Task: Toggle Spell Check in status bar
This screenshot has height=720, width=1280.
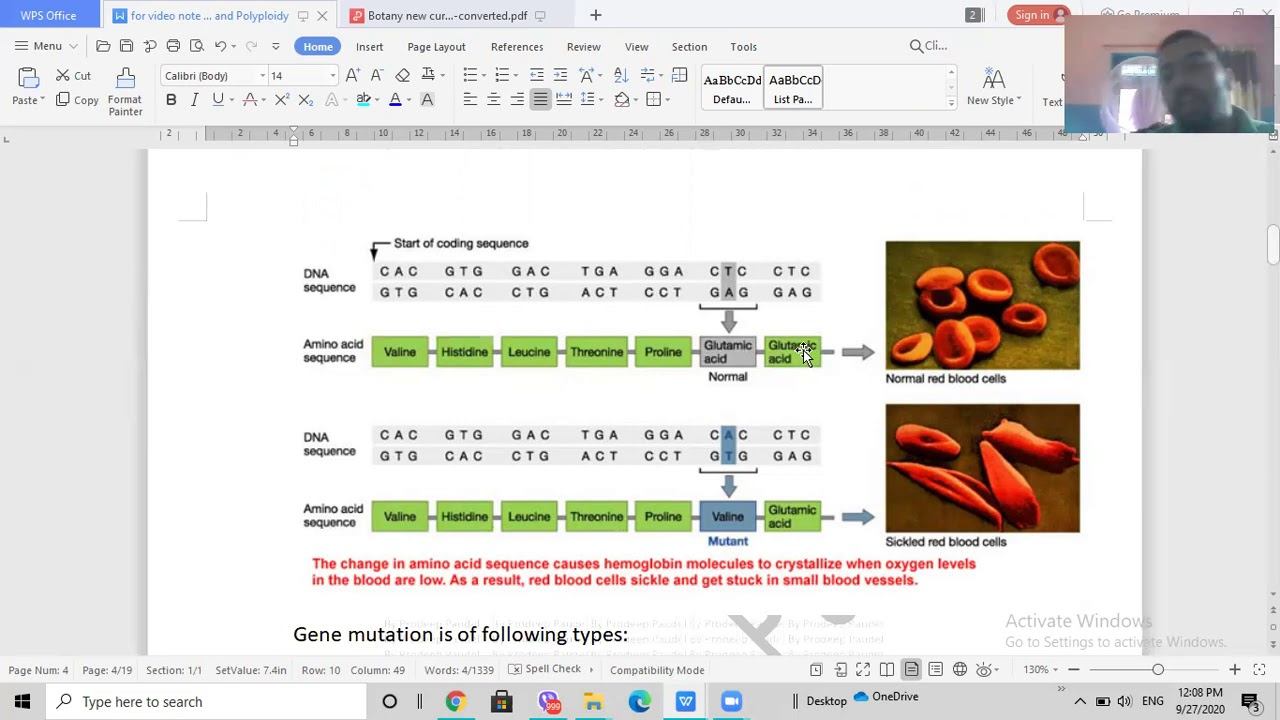Action: coord(545,669)
